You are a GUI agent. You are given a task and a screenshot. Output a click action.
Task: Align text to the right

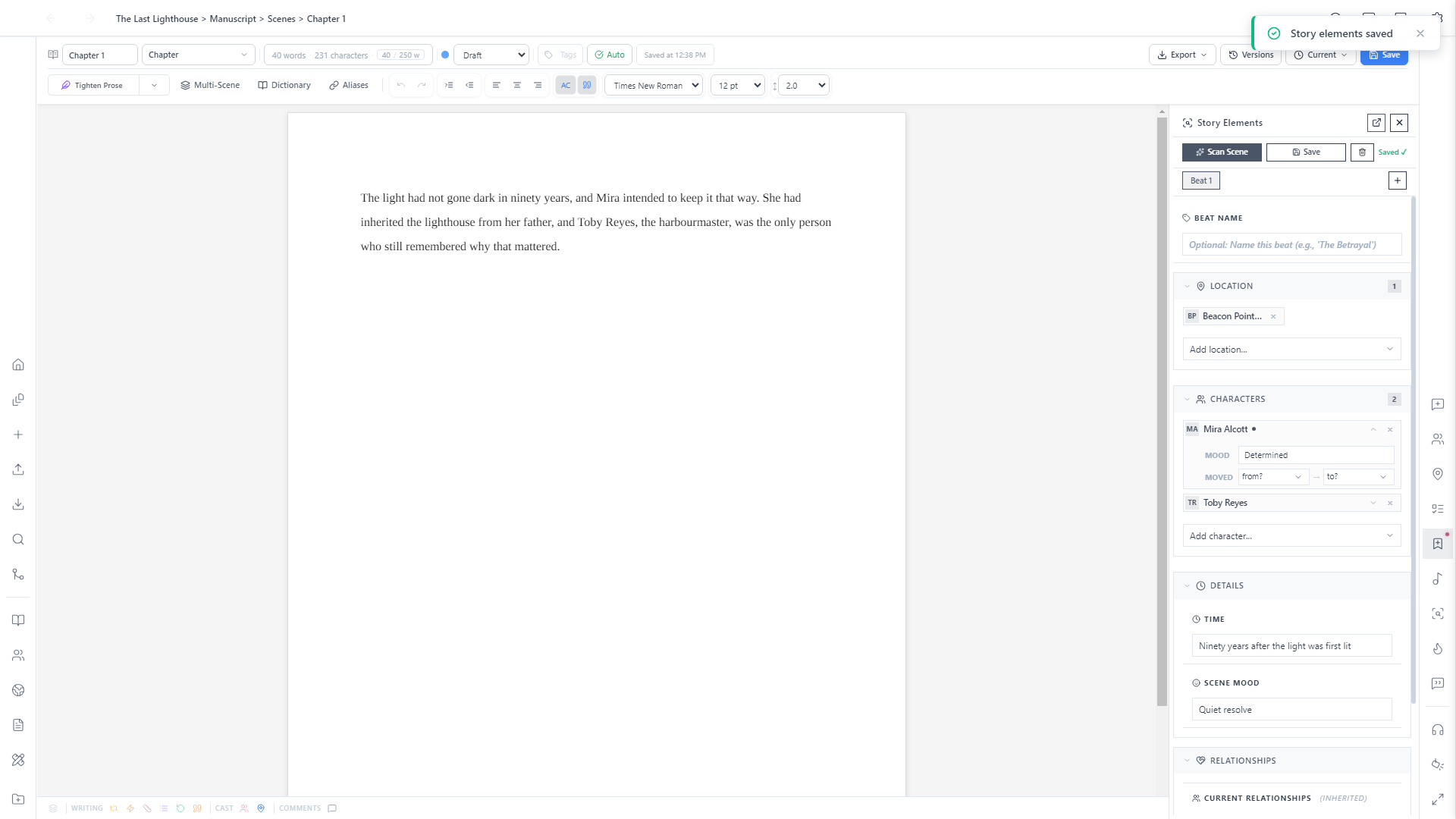click(x=538, y=85)
